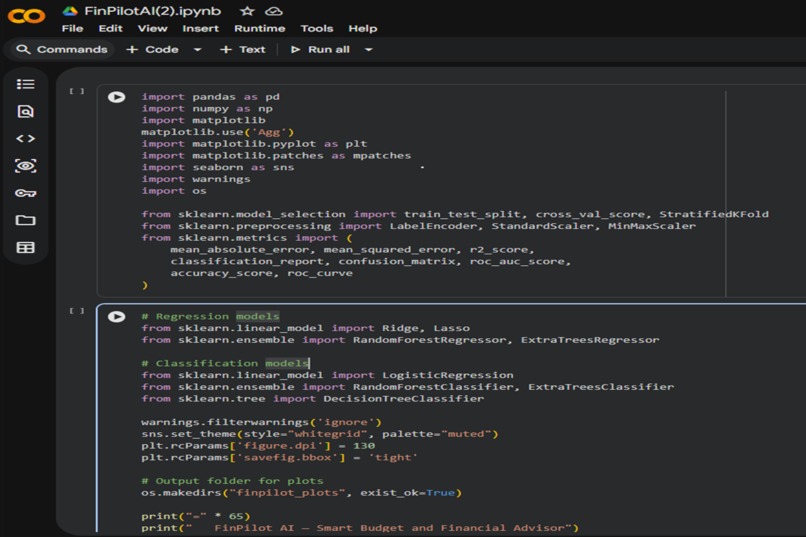Click the 'savefig.bbox' rcParams line
The image size is (806, 537).
click(x=280, y=457)
